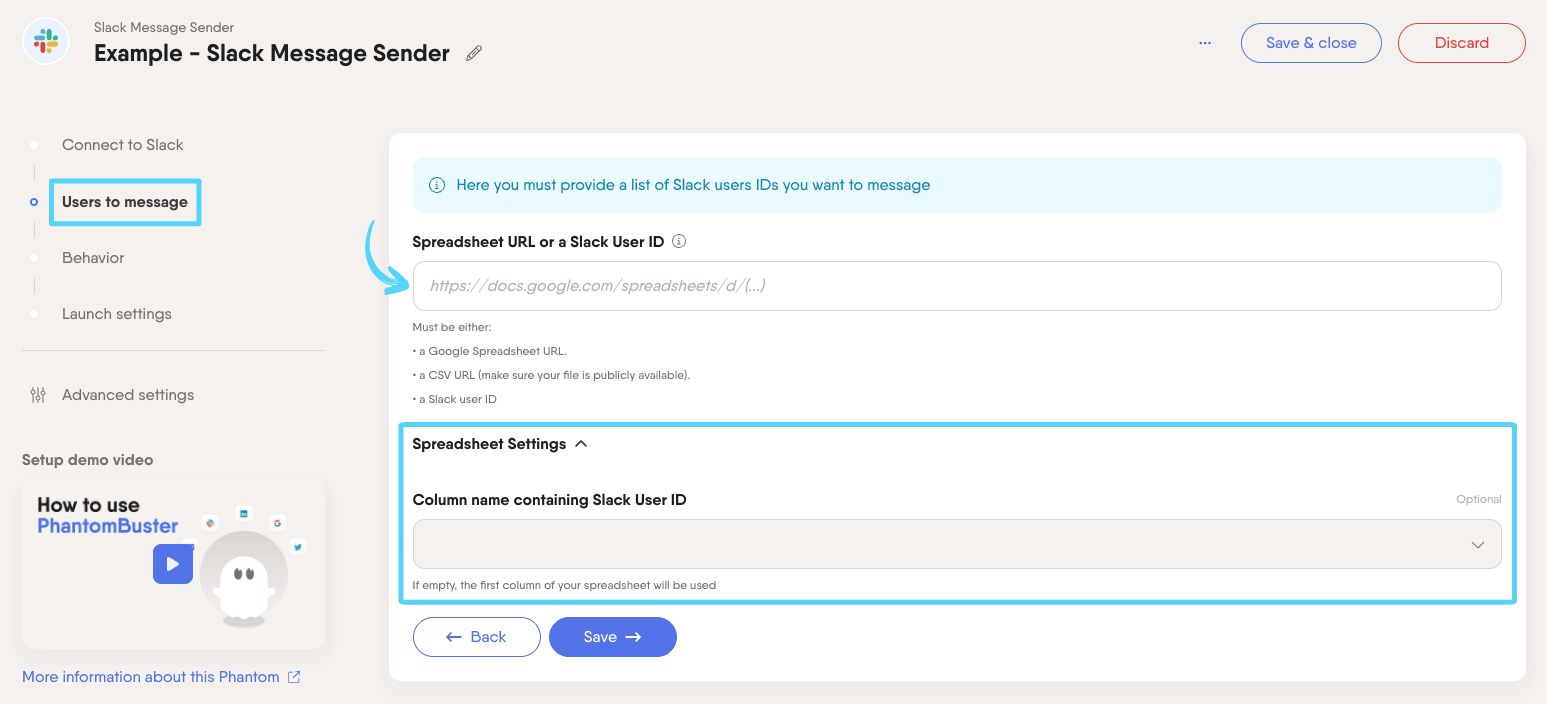Image resolution: width=1547 pixels, height=704 pixels.
Task: Click external link icon beside More information
Action: point(294,677)
